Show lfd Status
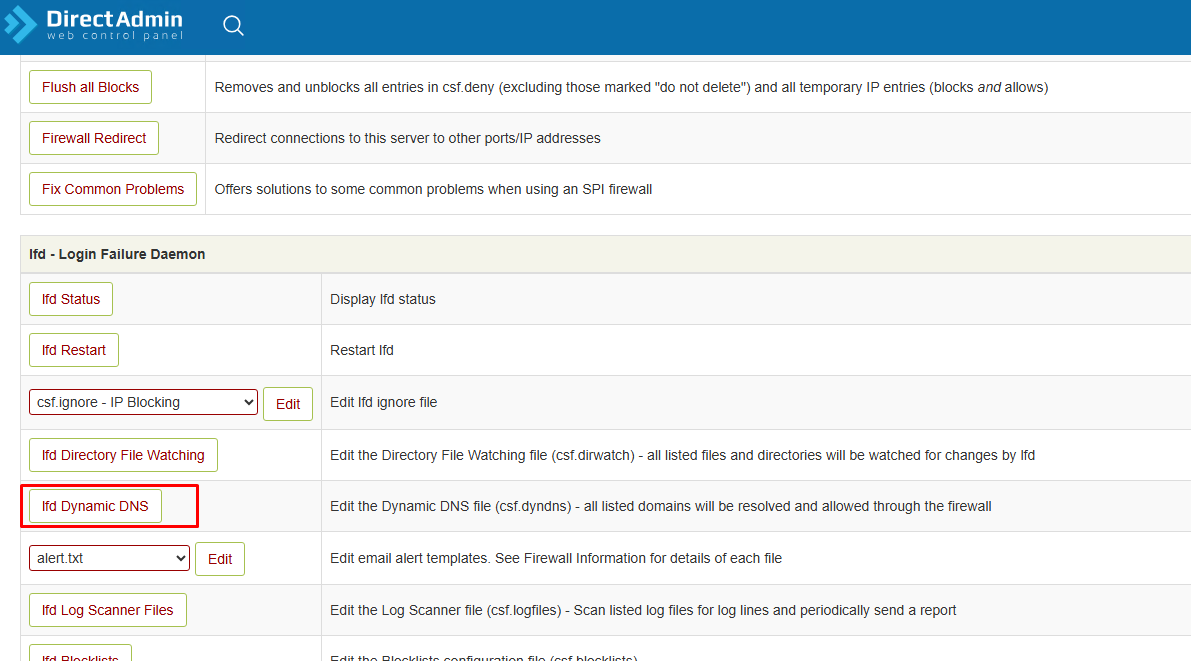The height and width of the screenshot is (661, 1191). coord(71,299)
